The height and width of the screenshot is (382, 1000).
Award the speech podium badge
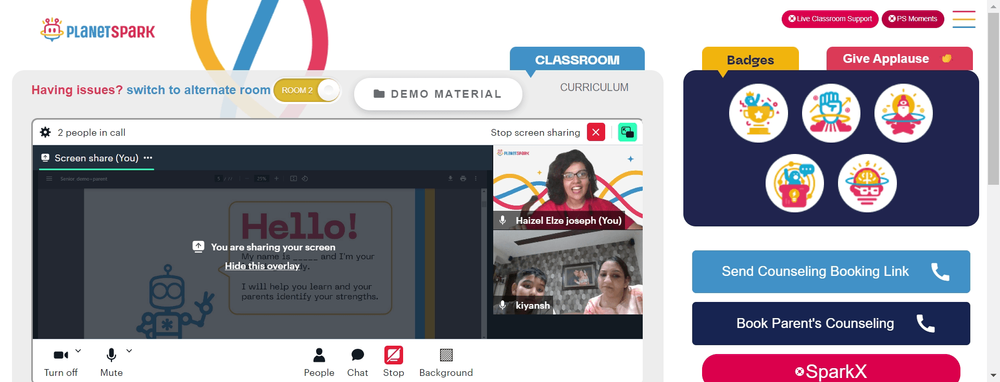(795, 183)
